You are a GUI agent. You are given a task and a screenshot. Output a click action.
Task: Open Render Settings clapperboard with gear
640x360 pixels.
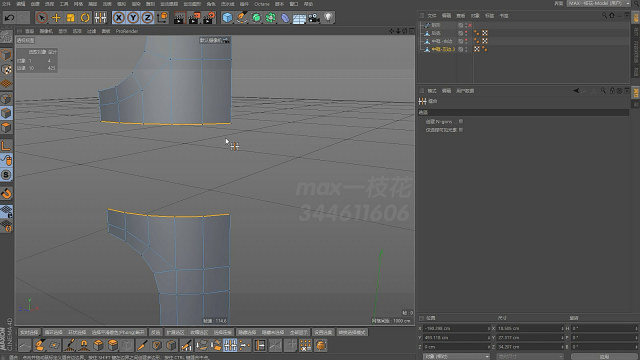[x=209, y=18]
